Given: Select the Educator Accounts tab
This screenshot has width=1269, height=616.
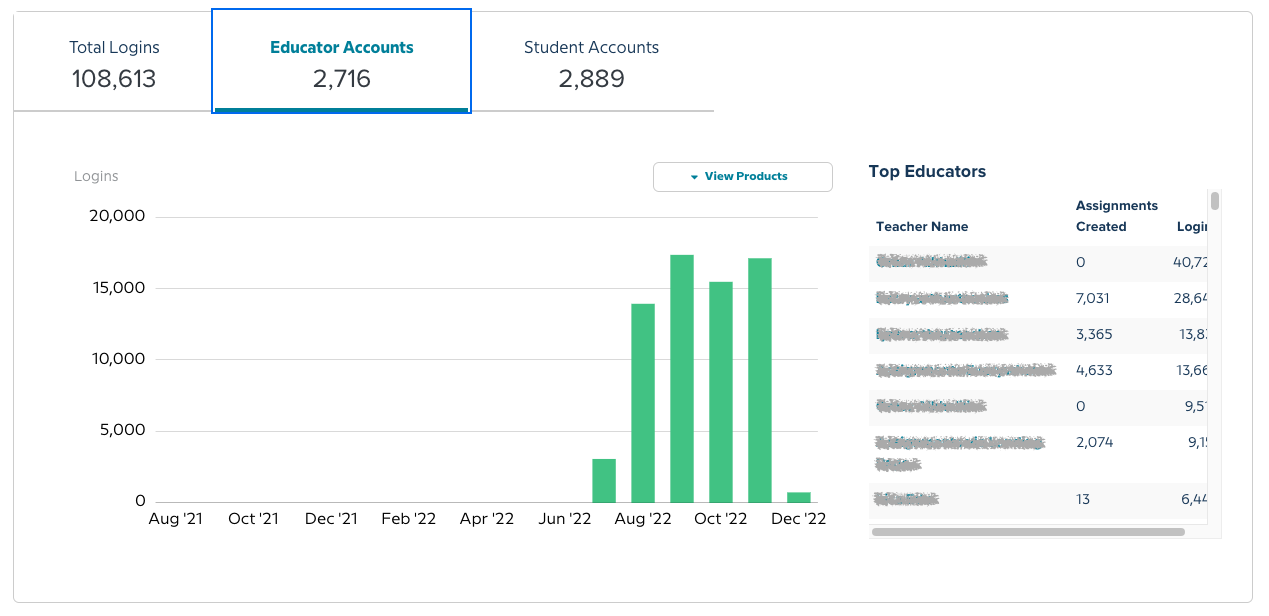Looking at the screenshot, I should pos(341,62).
